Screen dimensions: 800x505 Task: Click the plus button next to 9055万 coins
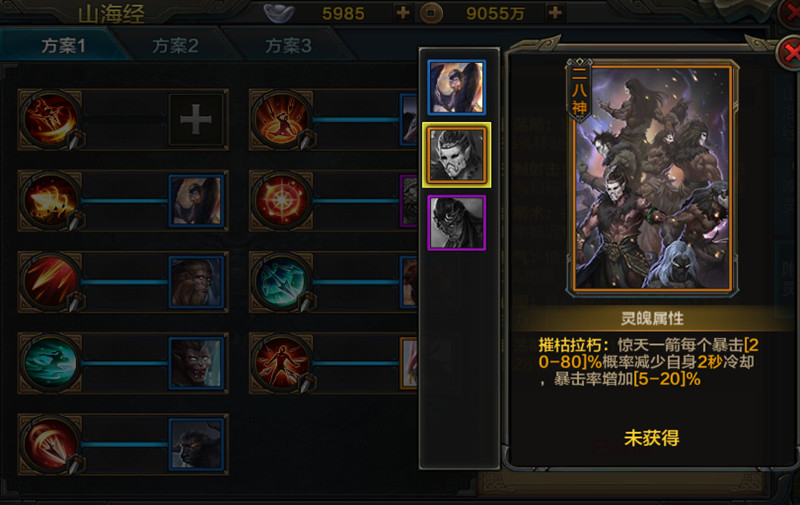coord(555,12)
